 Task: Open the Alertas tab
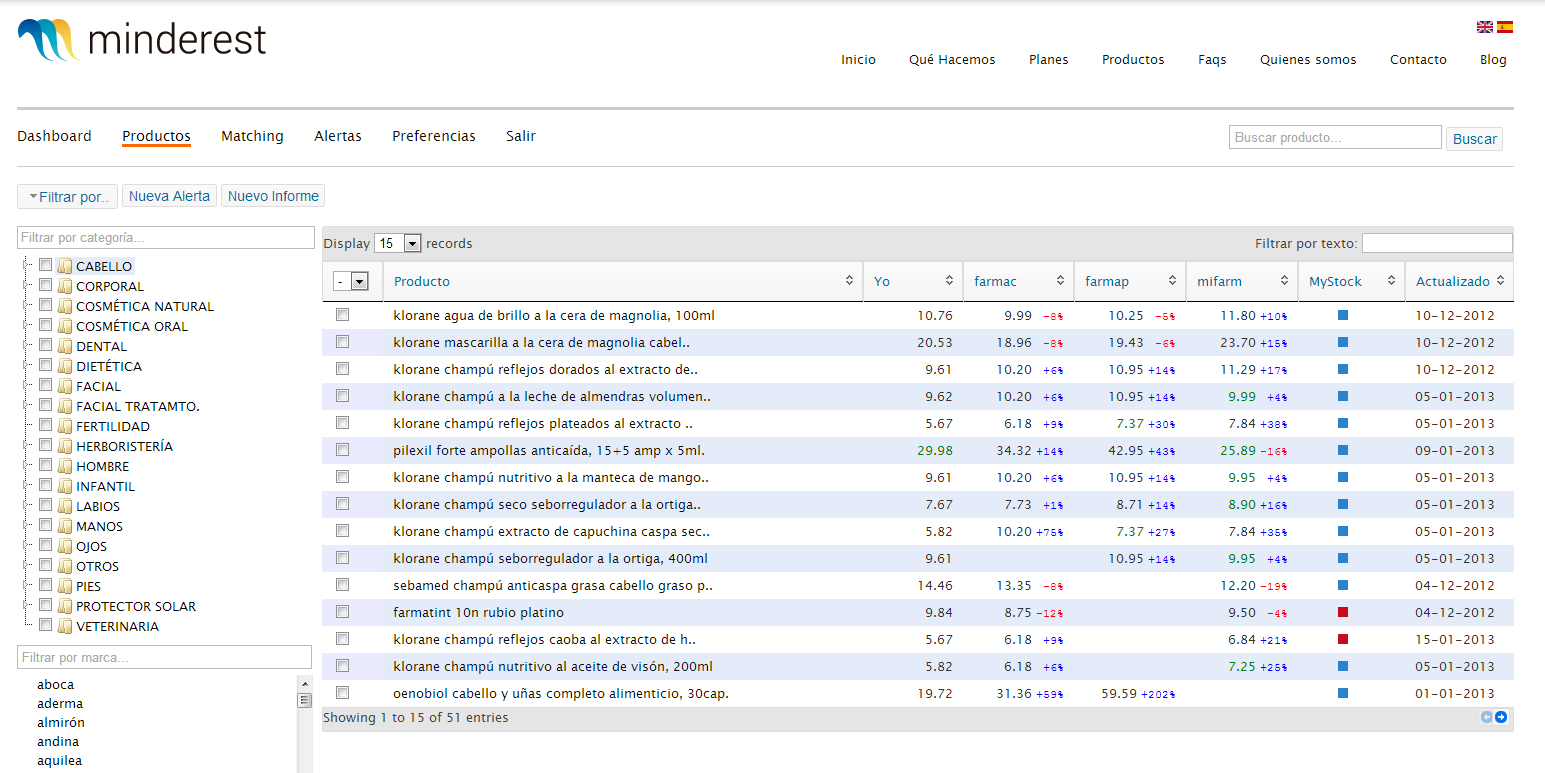[338, 136]
